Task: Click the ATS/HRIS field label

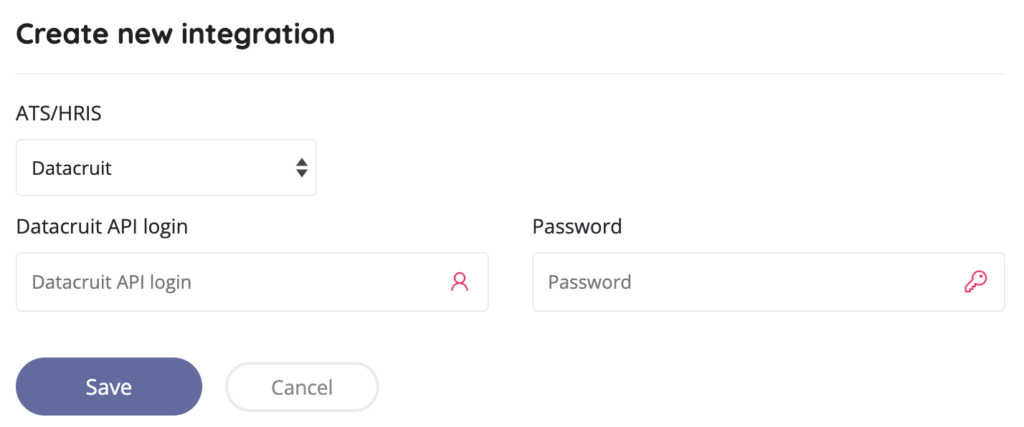Action: [x=59, y=114]
